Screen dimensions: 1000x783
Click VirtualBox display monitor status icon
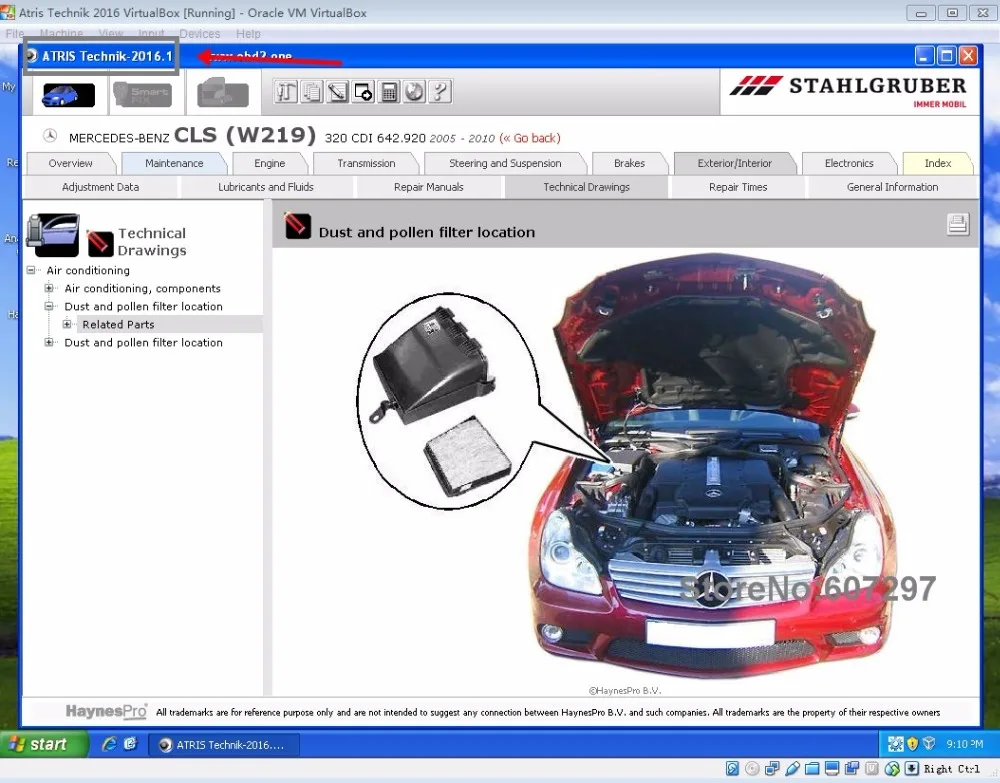tap(832, 769)
